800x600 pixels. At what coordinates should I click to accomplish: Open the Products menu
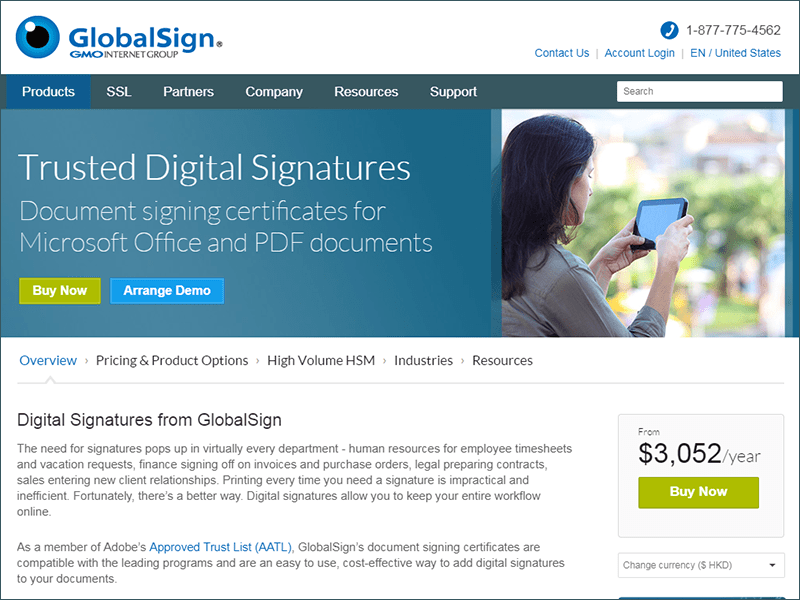(x=48, y=92)
